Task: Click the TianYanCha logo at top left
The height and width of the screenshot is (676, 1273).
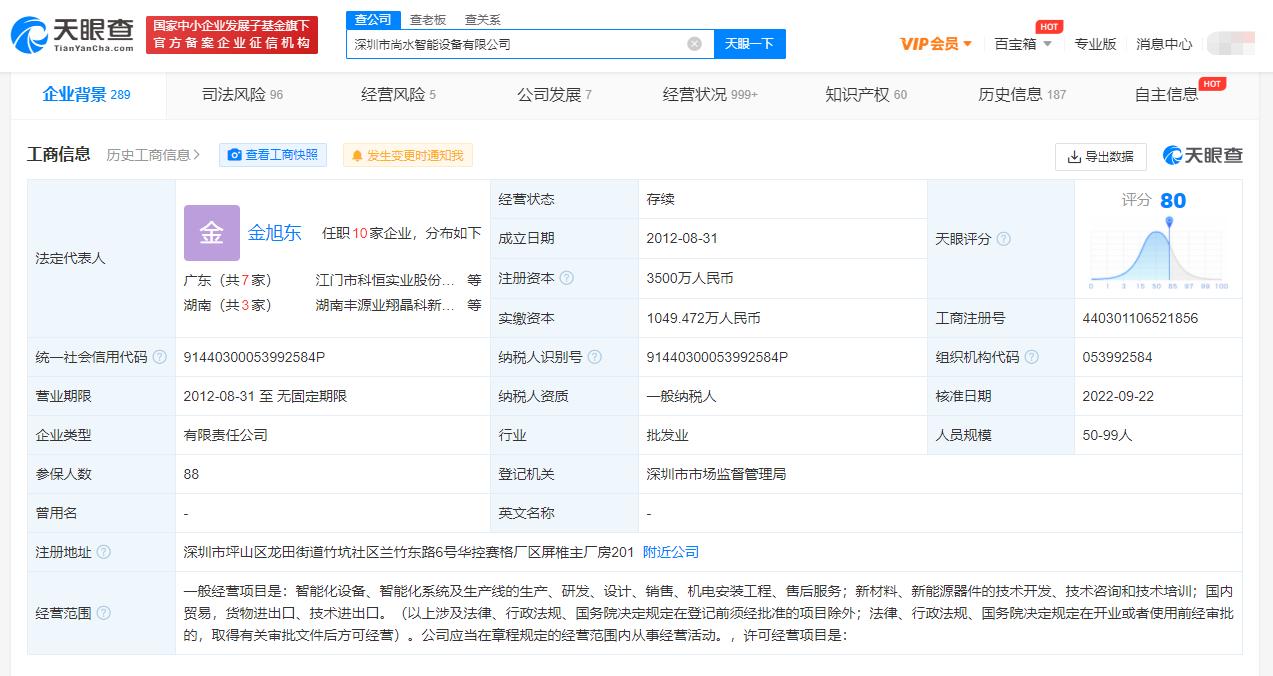Action: pyautogui.click(x=72, y=34)
